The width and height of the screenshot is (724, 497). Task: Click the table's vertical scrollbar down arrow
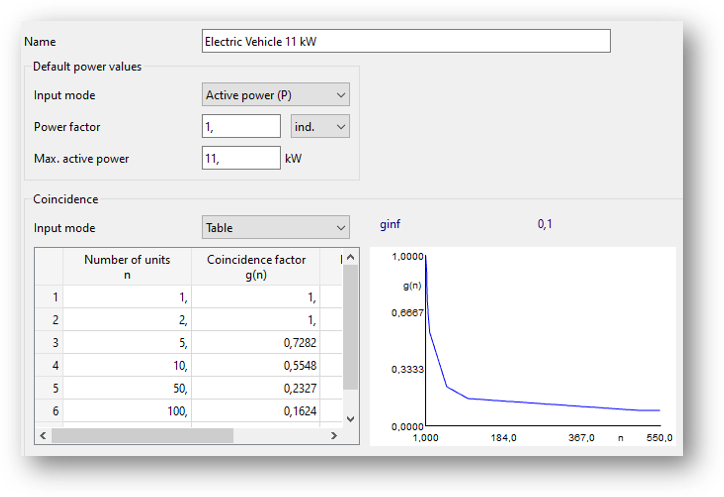[350, 419]
